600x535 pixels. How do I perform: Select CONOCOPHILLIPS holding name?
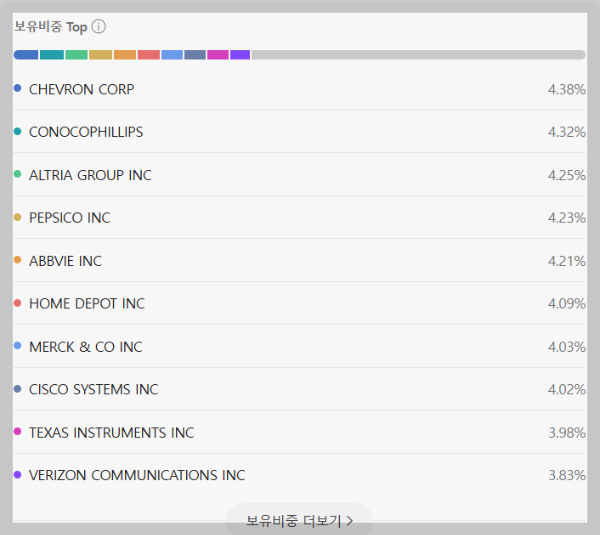86,132
